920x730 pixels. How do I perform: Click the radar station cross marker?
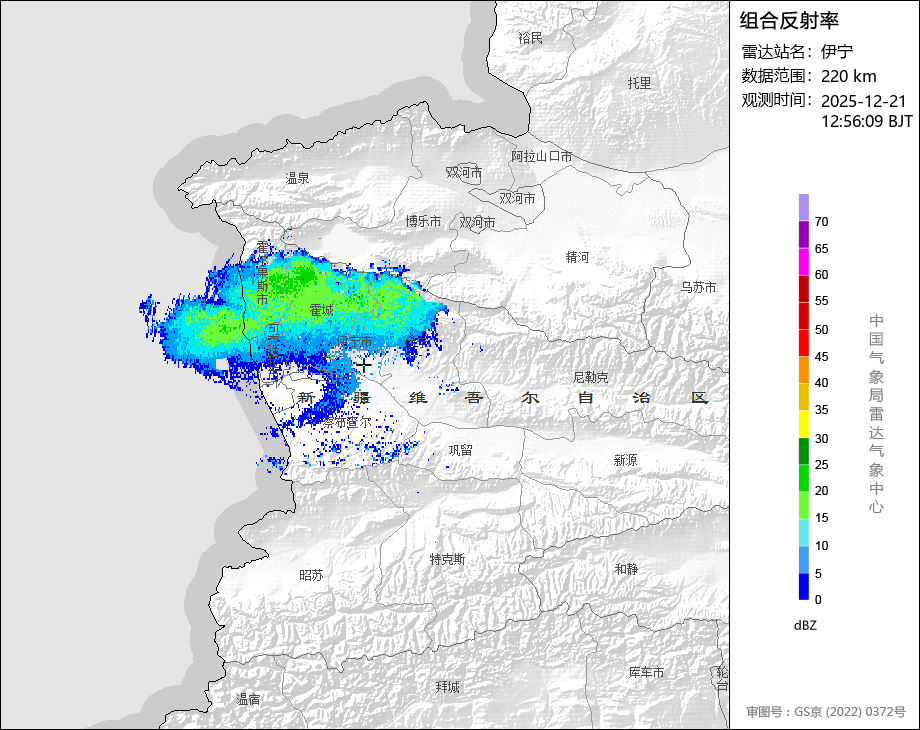364,366
